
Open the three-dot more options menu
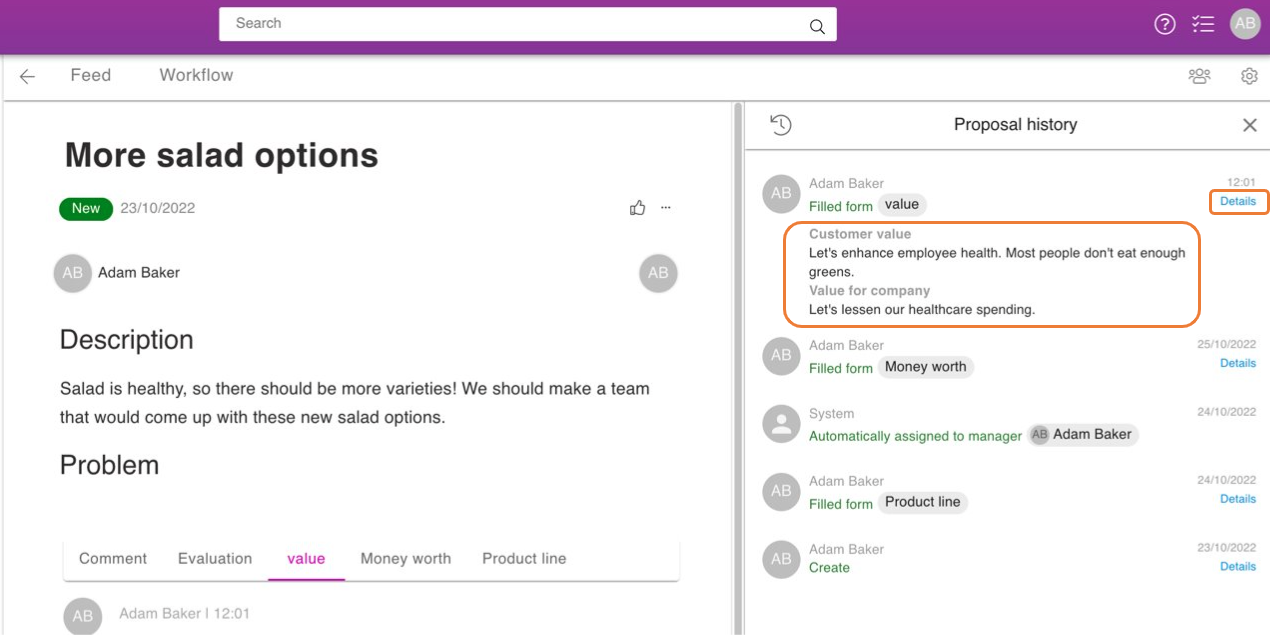point(666,208)
